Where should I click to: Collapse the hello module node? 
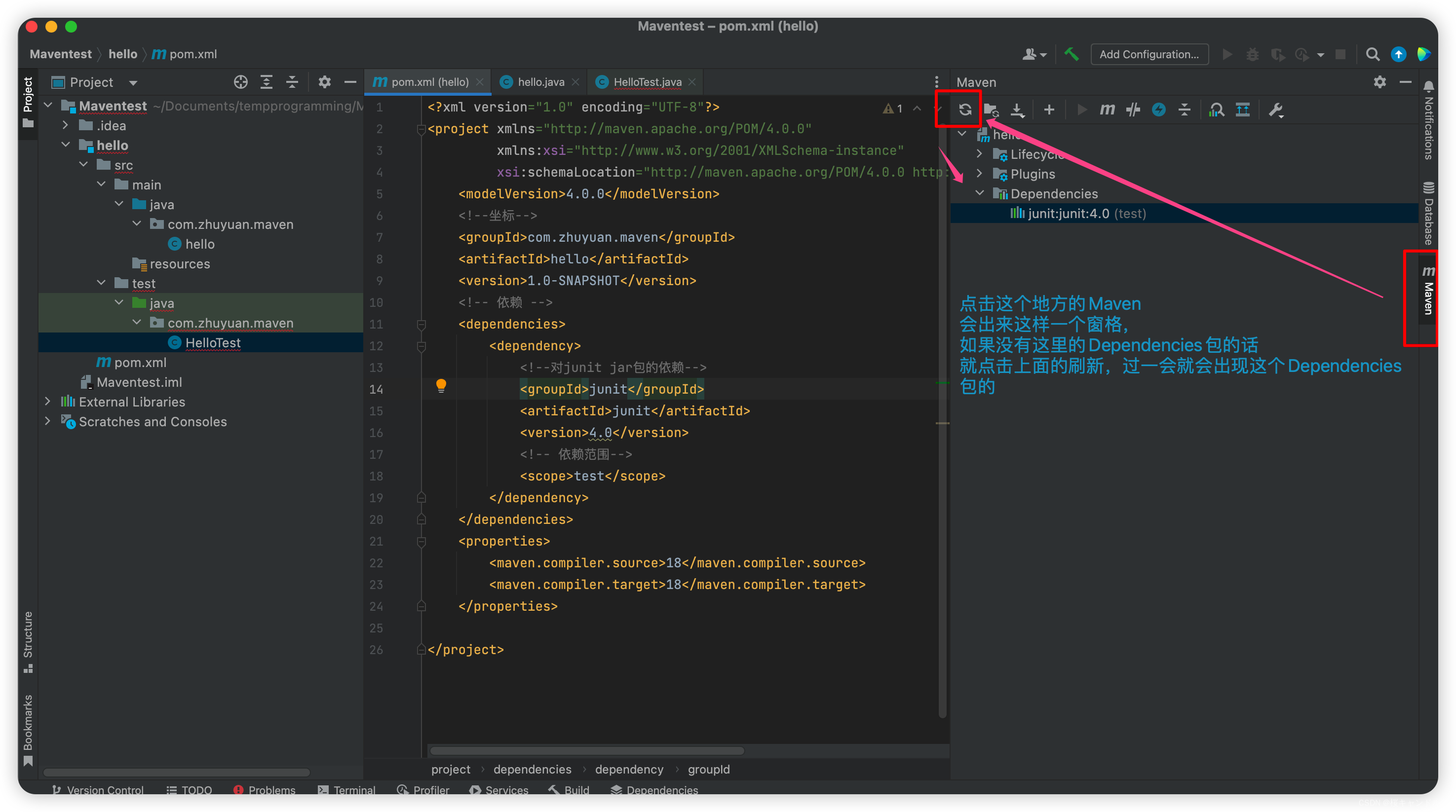tap(66, 145)
